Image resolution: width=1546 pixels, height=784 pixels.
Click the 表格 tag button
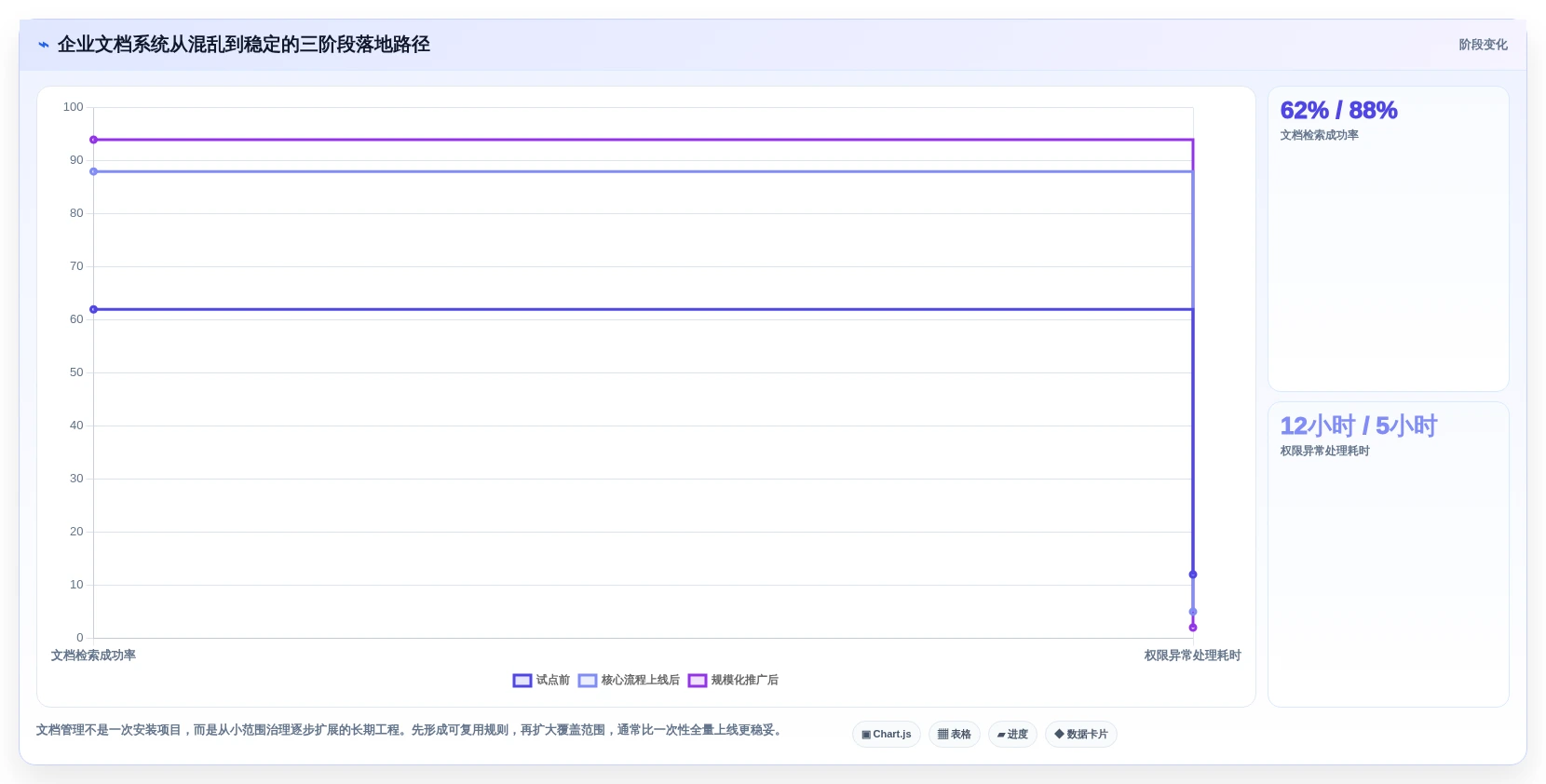(x=955, y=735)
